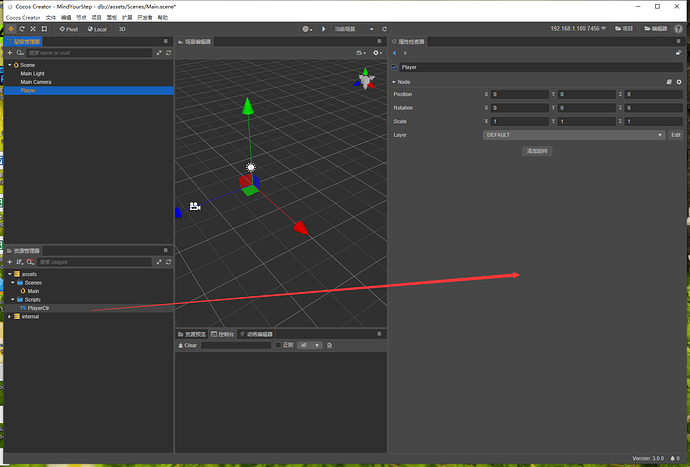
Task: Toggle the 3D view mode button
Action: 122,29
